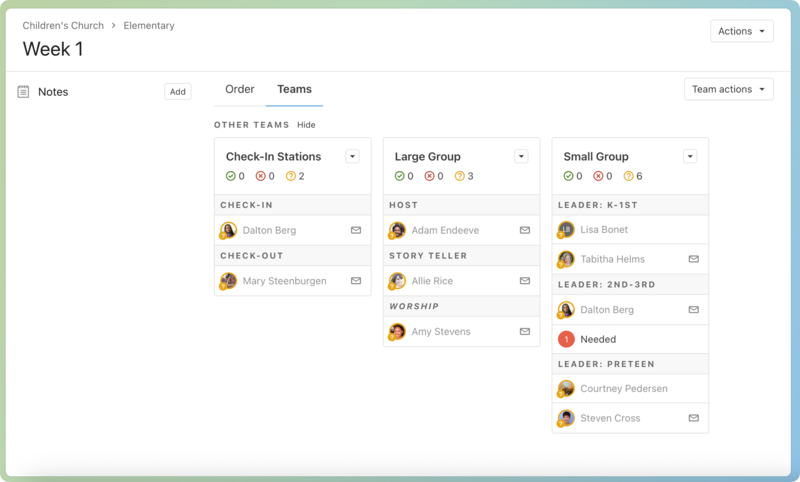Click the mail icon for Allie Rice
This screenshot has height=482, width=800.
[525, 281]
